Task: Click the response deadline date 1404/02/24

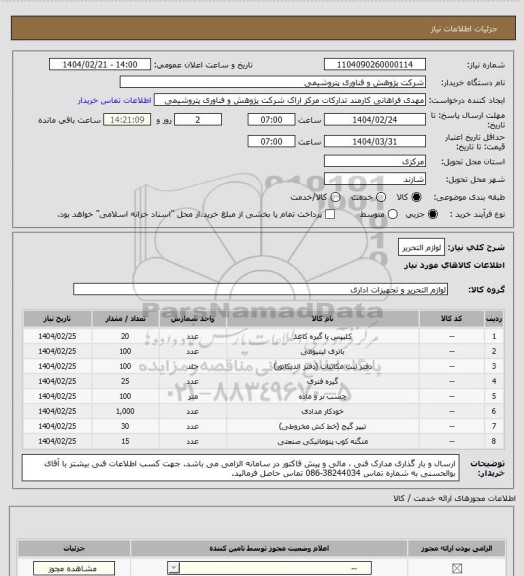Action: coord(375,120)
